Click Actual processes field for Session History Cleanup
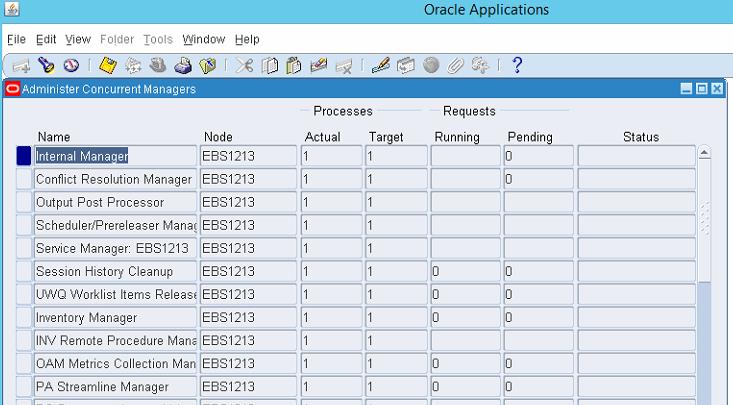 331,271
